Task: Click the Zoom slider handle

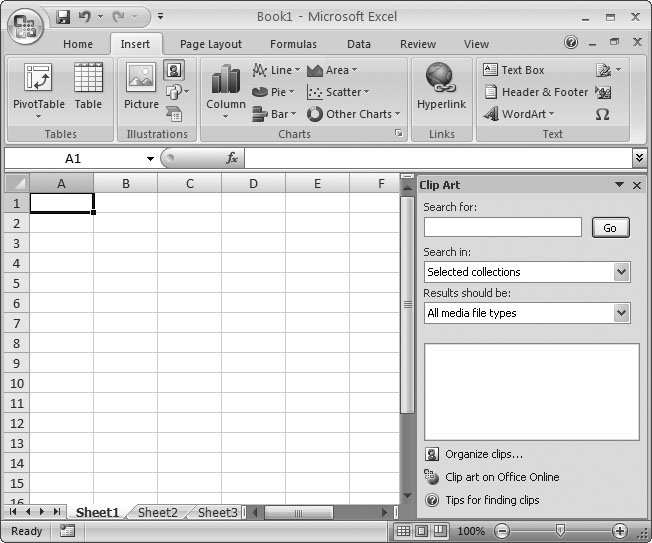Action: tap(560, 531)
